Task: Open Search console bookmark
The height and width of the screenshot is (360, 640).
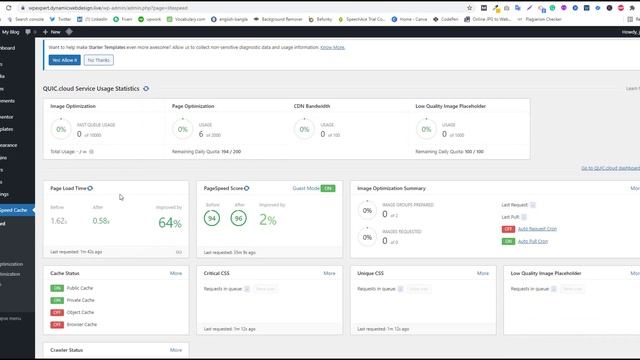Action: pyautogui.click(x=26, y=19)
